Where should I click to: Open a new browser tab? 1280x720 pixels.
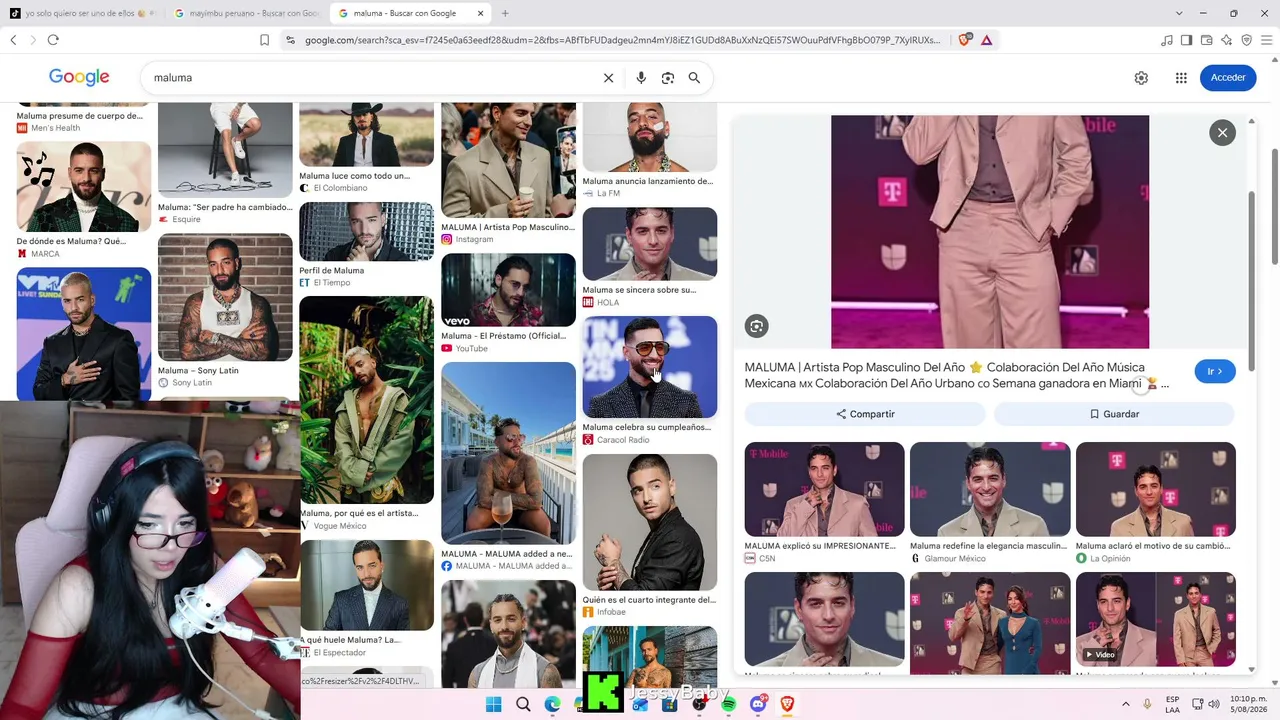tap(505, 13)
